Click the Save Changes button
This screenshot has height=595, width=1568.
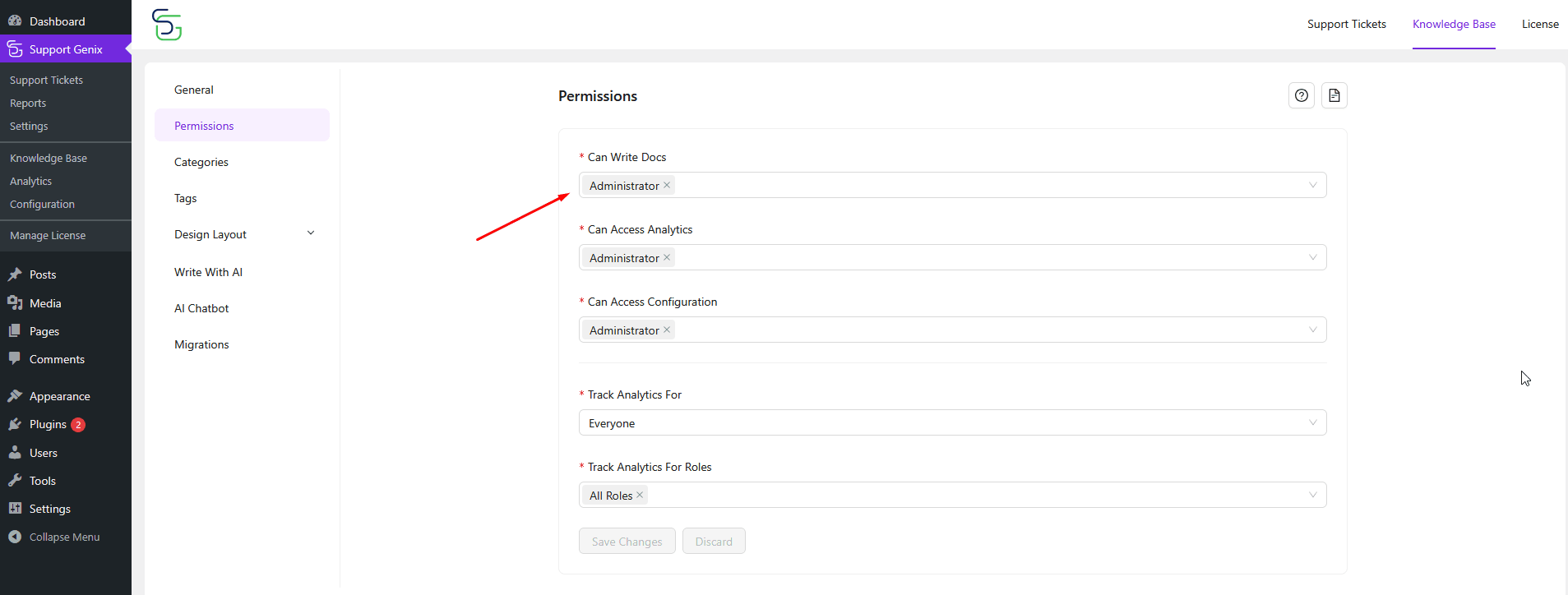point(627,541)
